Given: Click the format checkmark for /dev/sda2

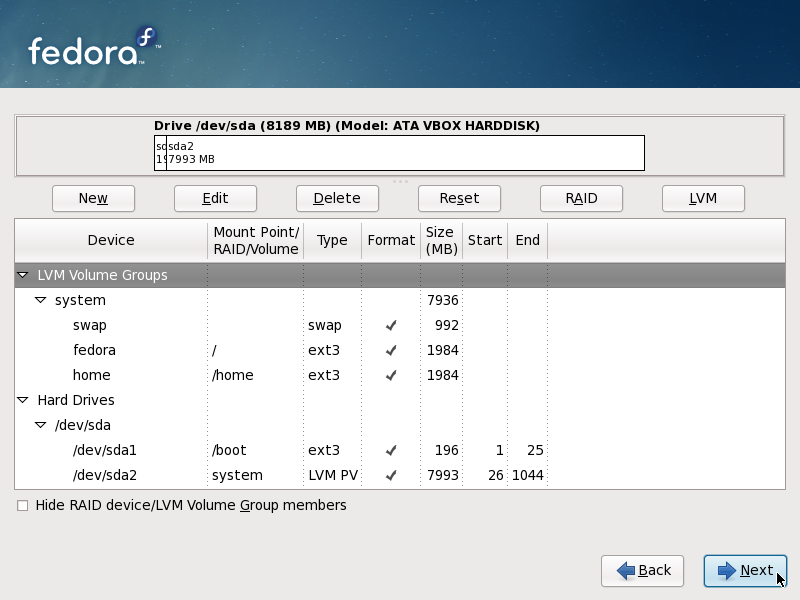Looking at the screenshot, I should (x=391, y=475).
